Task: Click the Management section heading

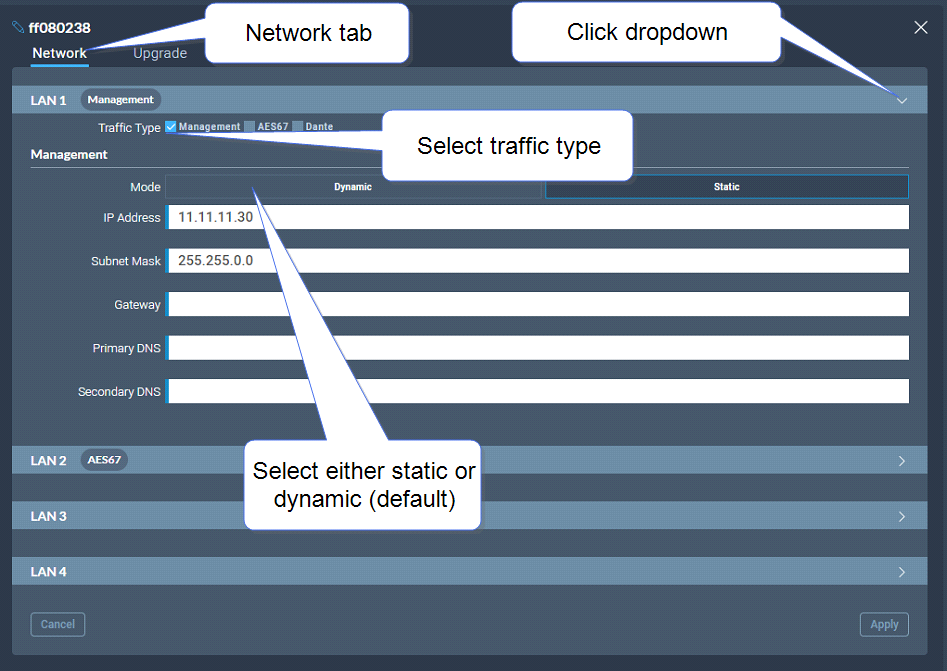Action: (x=69, y=155)
